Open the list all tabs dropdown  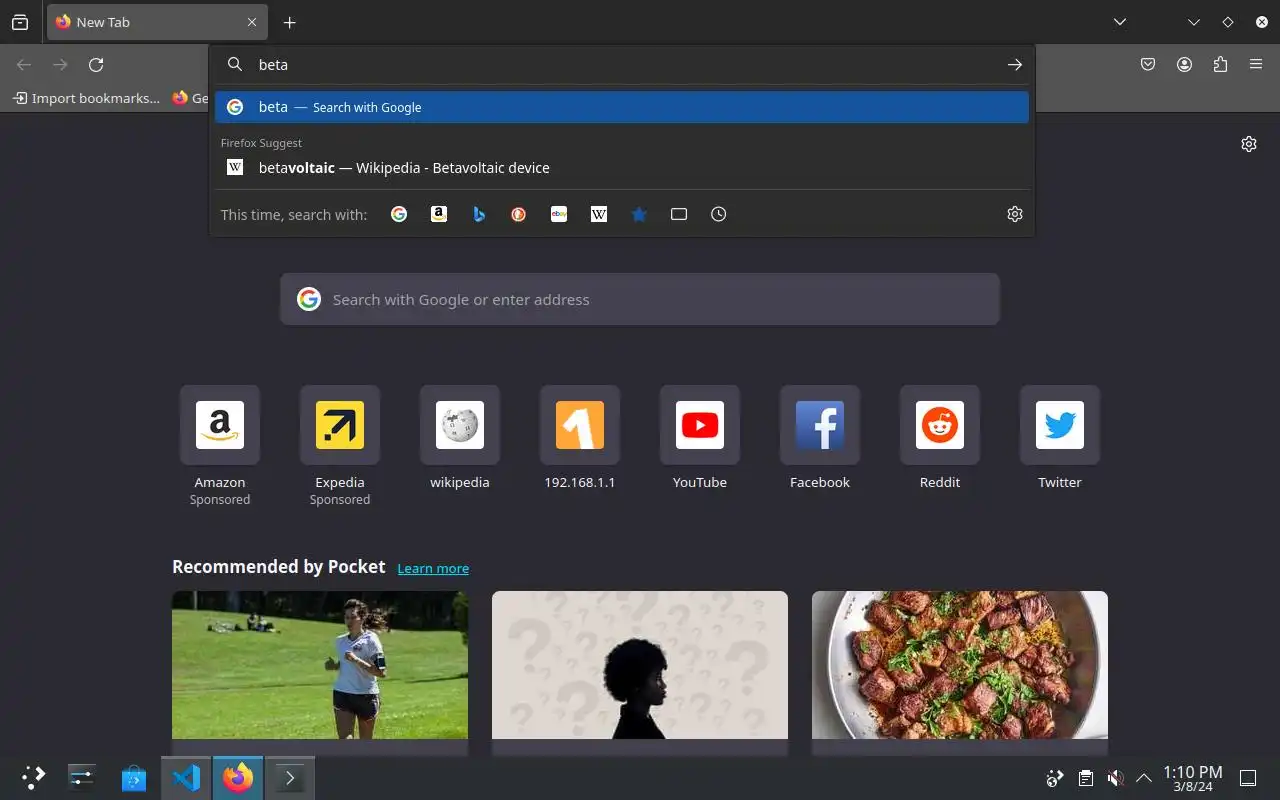coord(1120,22)
